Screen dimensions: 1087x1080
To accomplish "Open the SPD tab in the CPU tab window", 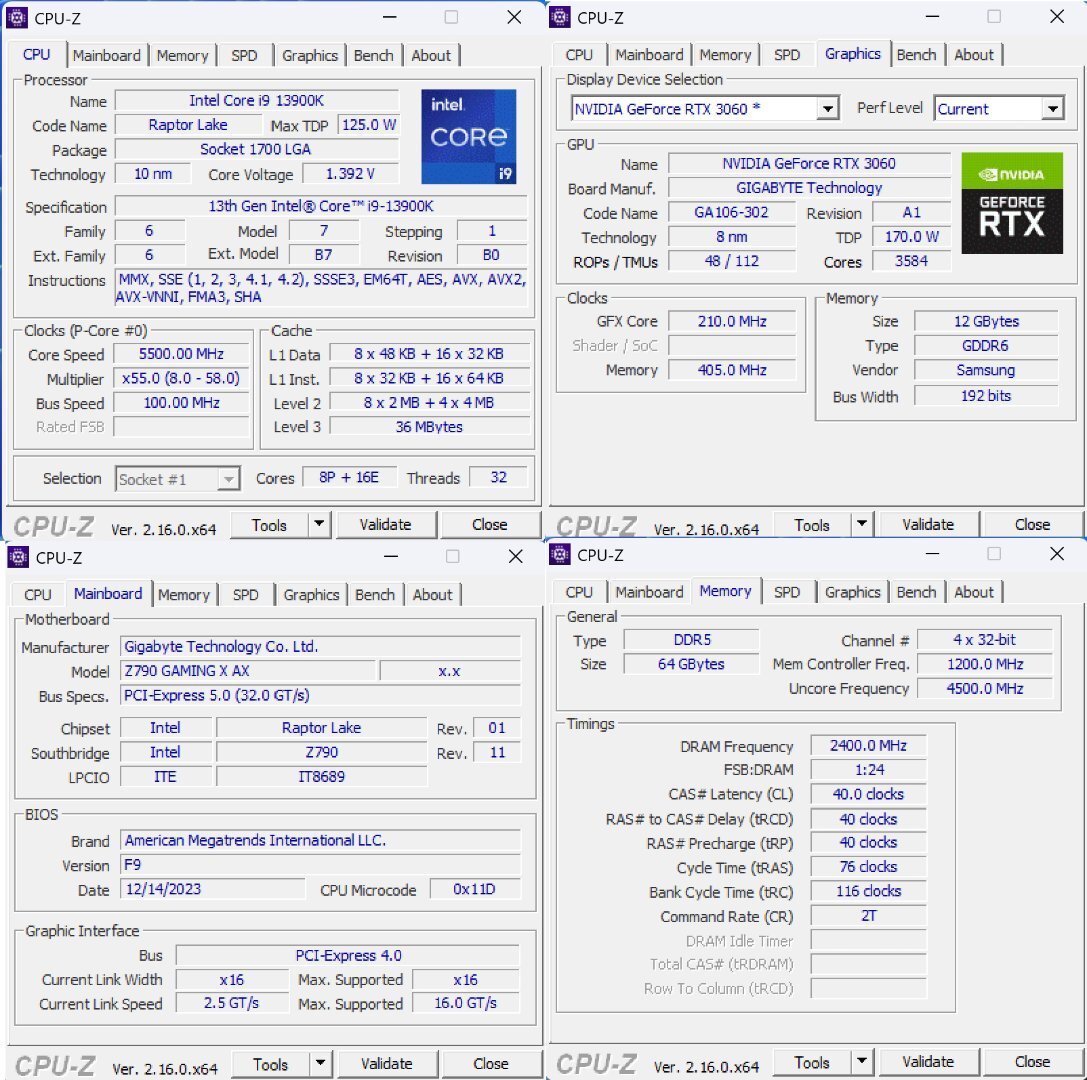I will tap(244, 55).
